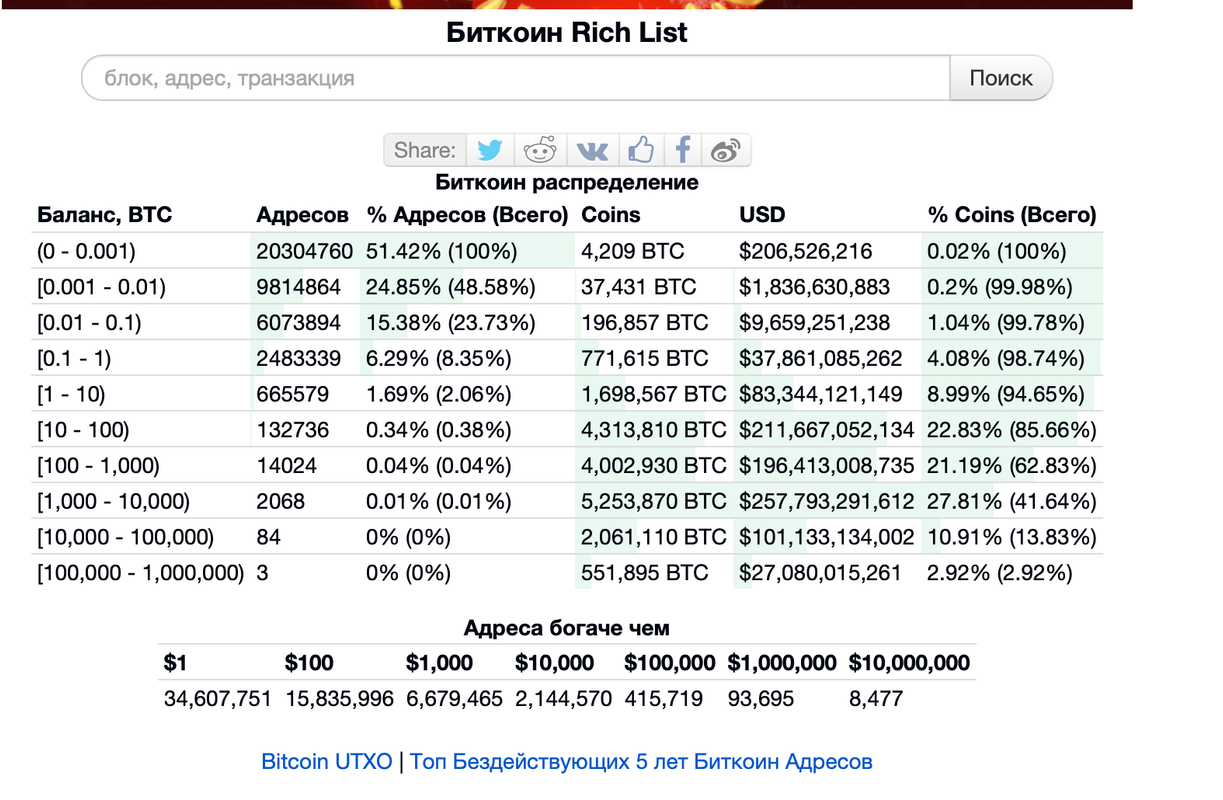The image size is (1223, 800).
Task: Click the 8,477 addresses value
Action: coord(876,699)
